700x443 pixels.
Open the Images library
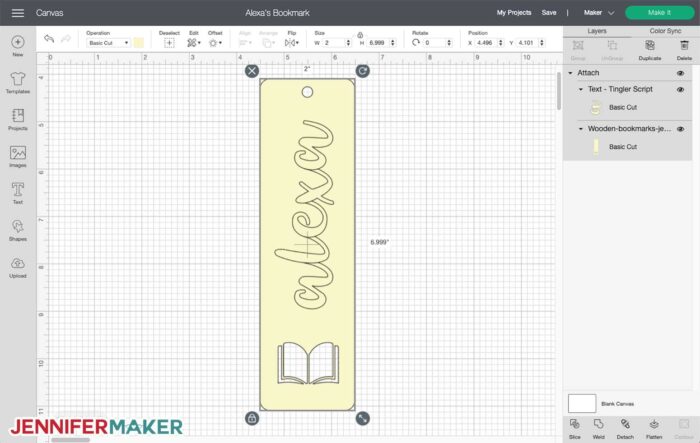point(18,156)
